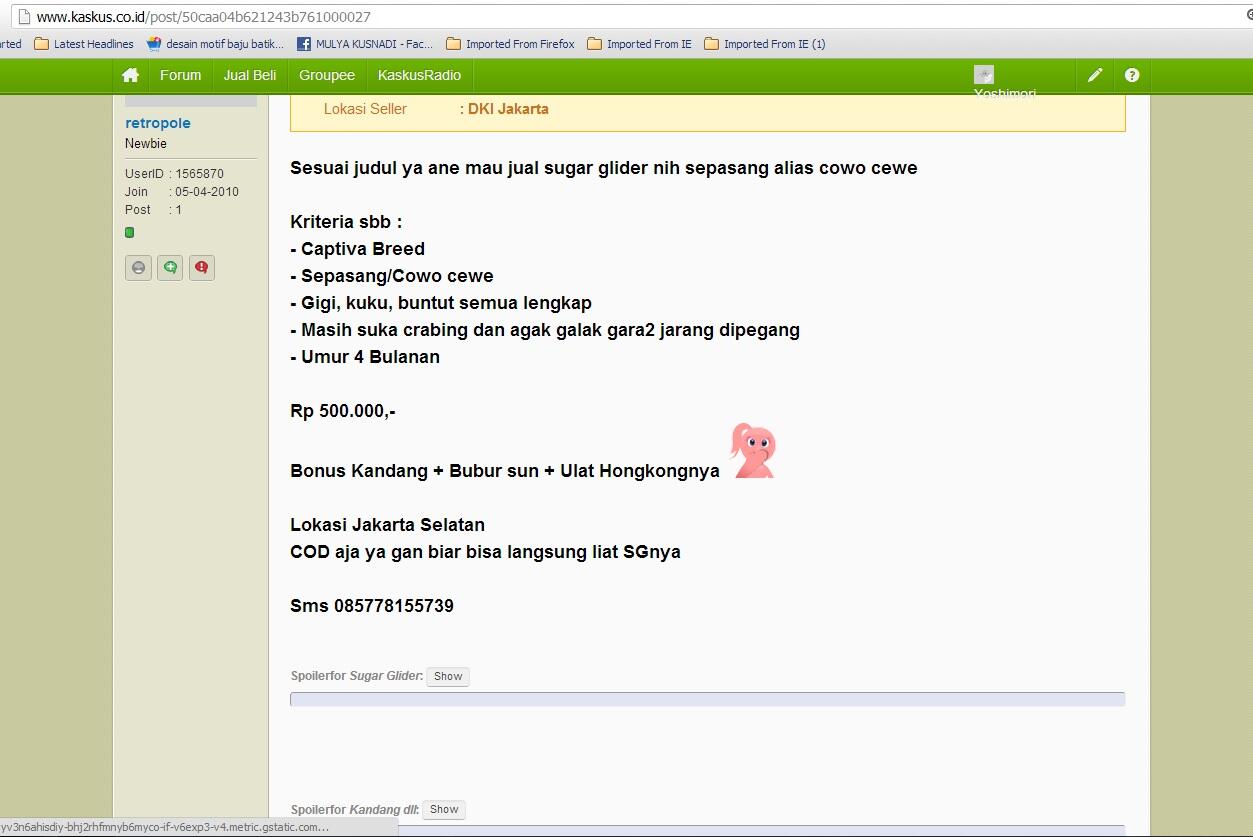Show the Kandang dll spoiler
Viewport: 1253px width, 837px height.
click(x=444, y=809)
